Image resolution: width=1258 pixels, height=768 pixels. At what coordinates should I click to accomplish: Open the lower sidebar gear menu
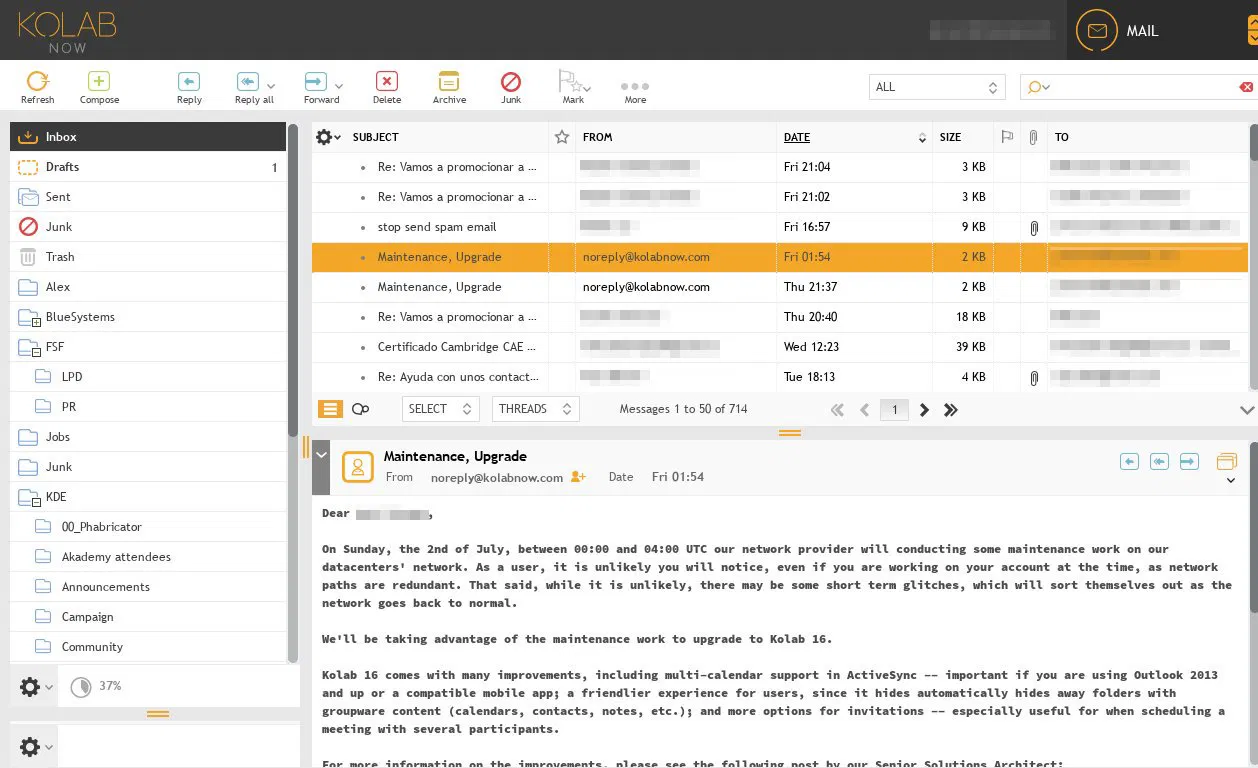(x=35, y=746)
